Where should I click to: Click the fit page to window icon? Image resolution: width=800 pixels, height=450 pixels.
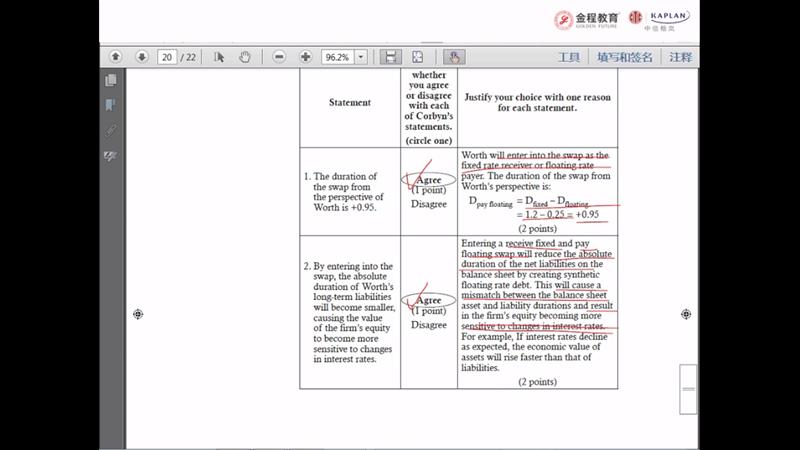[417, 57]
